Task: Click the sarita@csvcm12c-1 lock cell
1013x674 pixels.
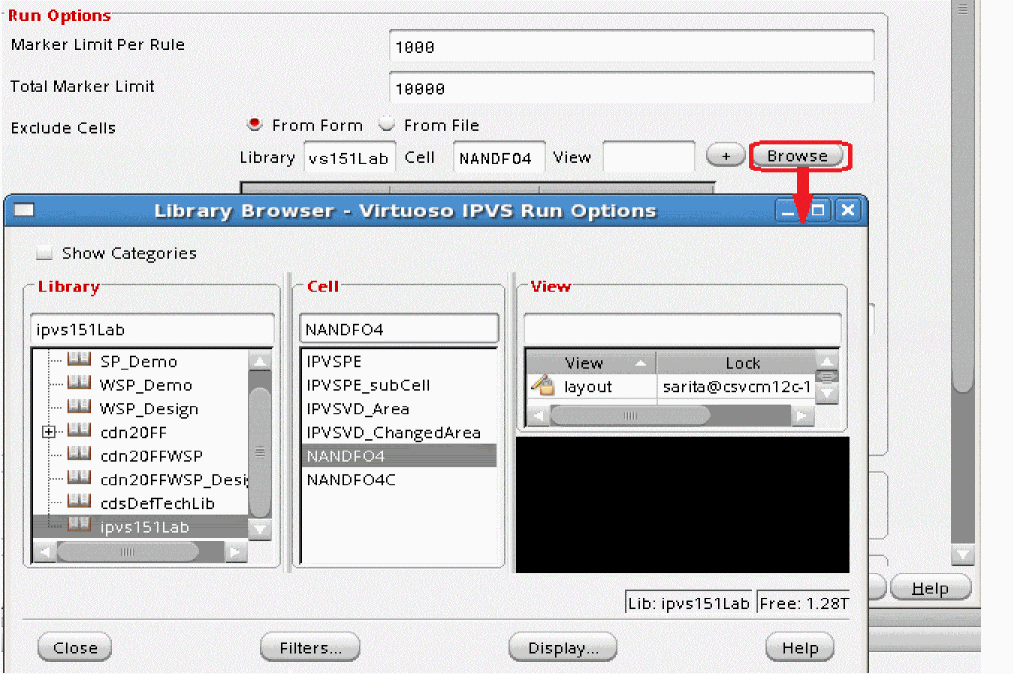Action: tap(736, 386)
